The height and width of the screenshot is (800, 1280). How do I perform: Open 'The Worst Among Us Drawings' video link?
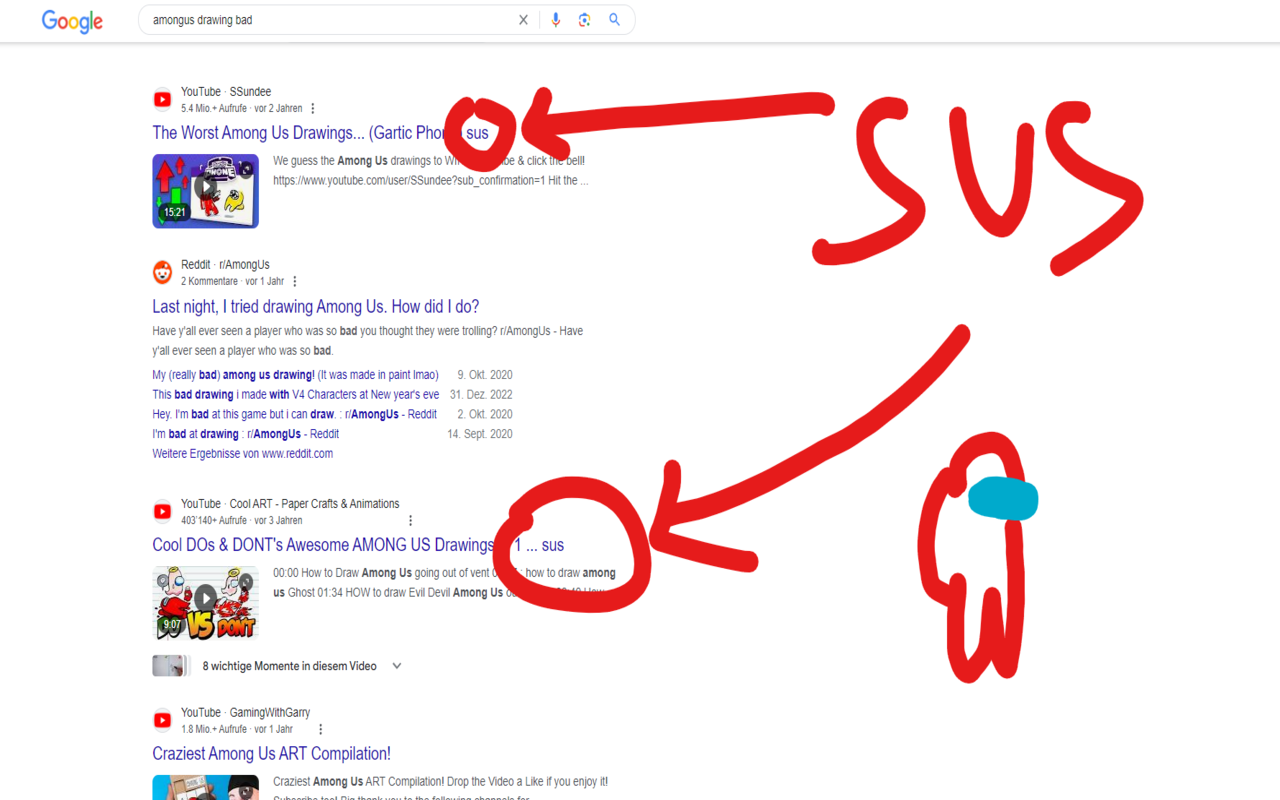(x=300, y=132)
